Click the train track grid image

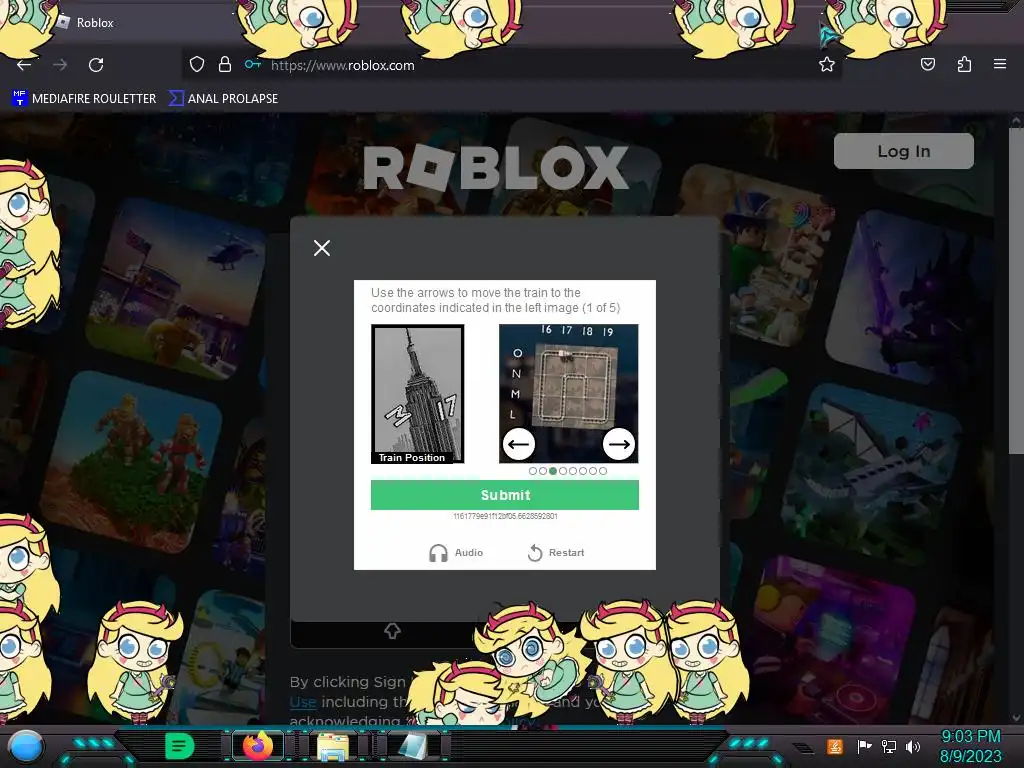pyautogui.click(x=575, y=387)
